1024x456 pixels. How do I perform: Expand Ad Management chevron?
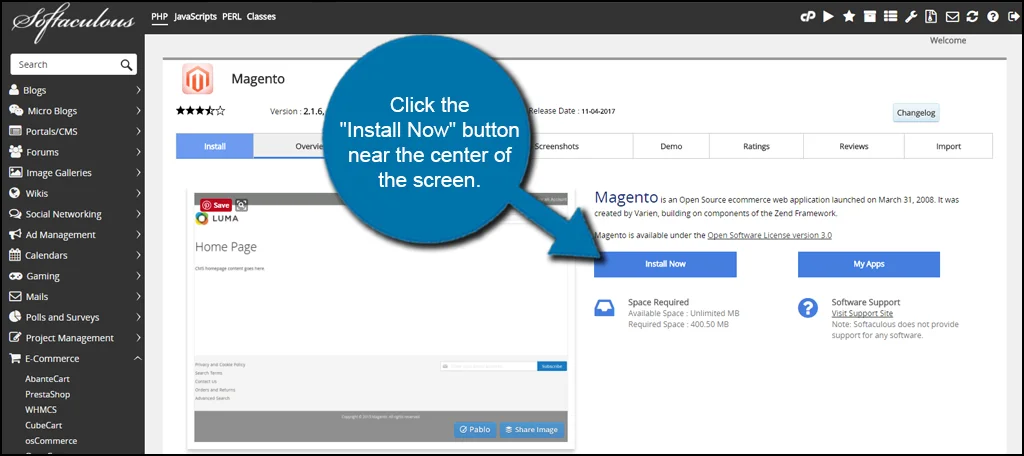[138, 235]
